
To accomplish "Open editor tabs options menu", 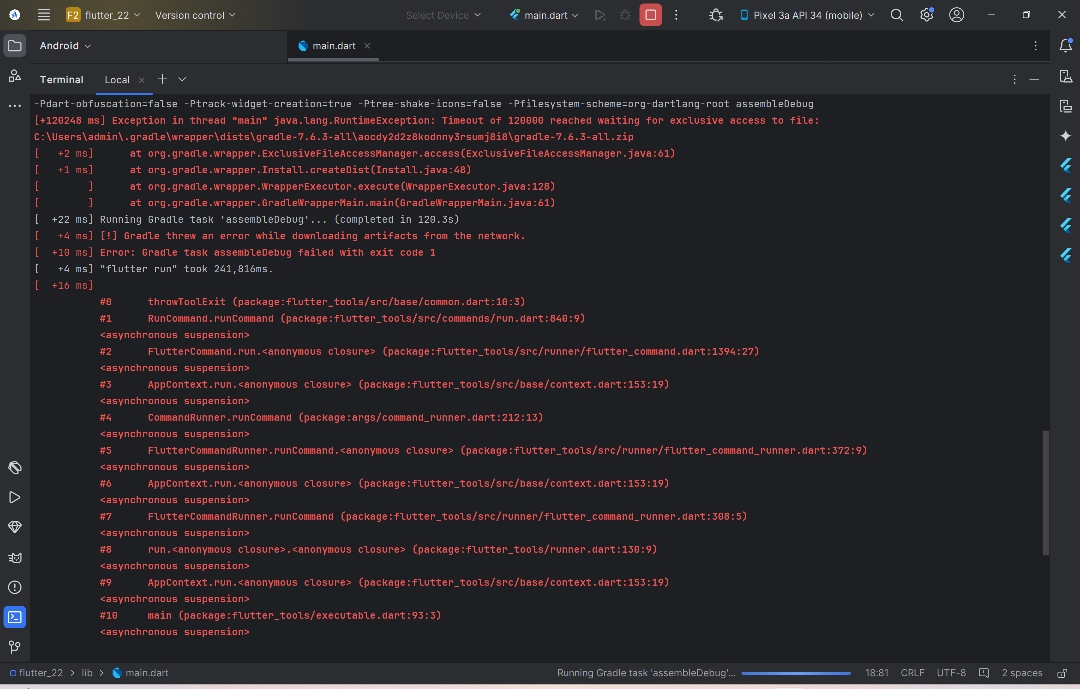I will [x=1035, y=45].
